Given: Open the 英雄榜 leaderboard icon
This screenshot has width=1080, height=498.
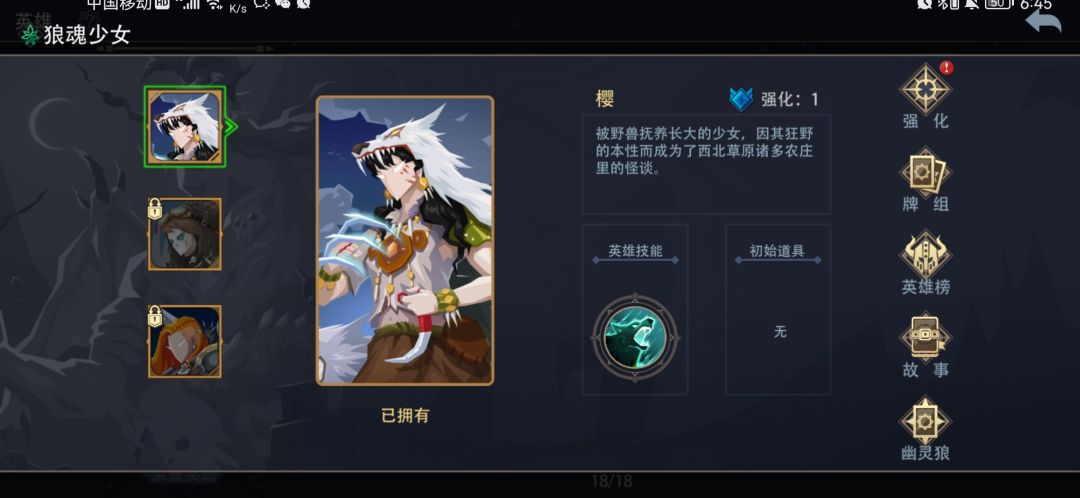Looking at the screenshot, I should click(x=926, y=255).
